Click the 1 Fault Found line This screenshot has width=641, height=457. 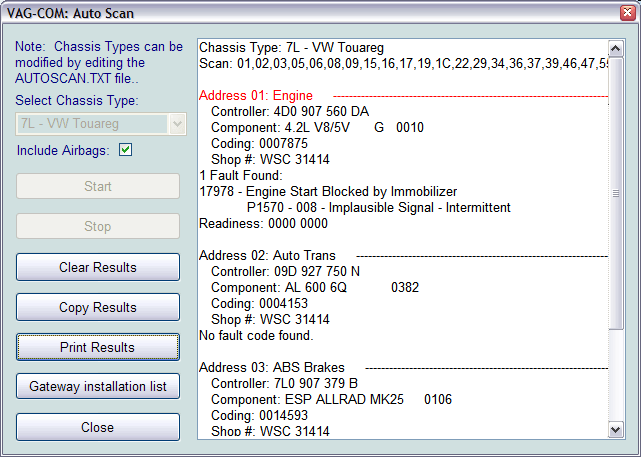click(x=241, y=176)
